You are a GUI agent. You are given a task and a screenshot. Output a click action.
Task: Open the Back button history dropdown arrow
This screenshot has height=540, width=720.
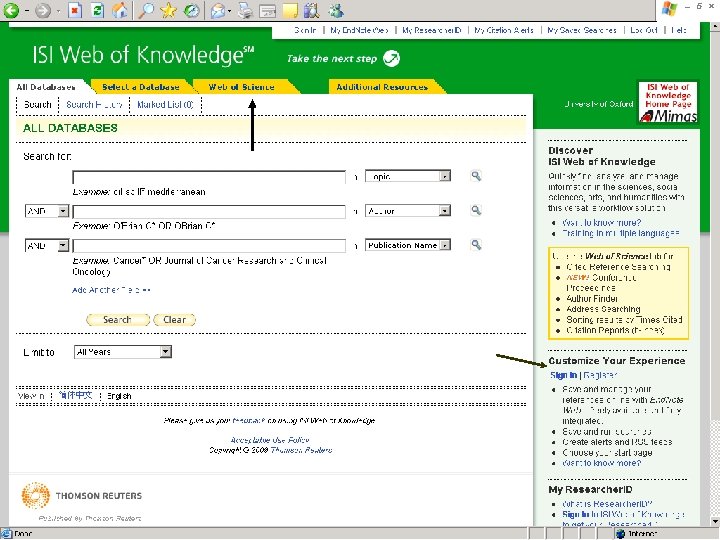coord(27,11)
